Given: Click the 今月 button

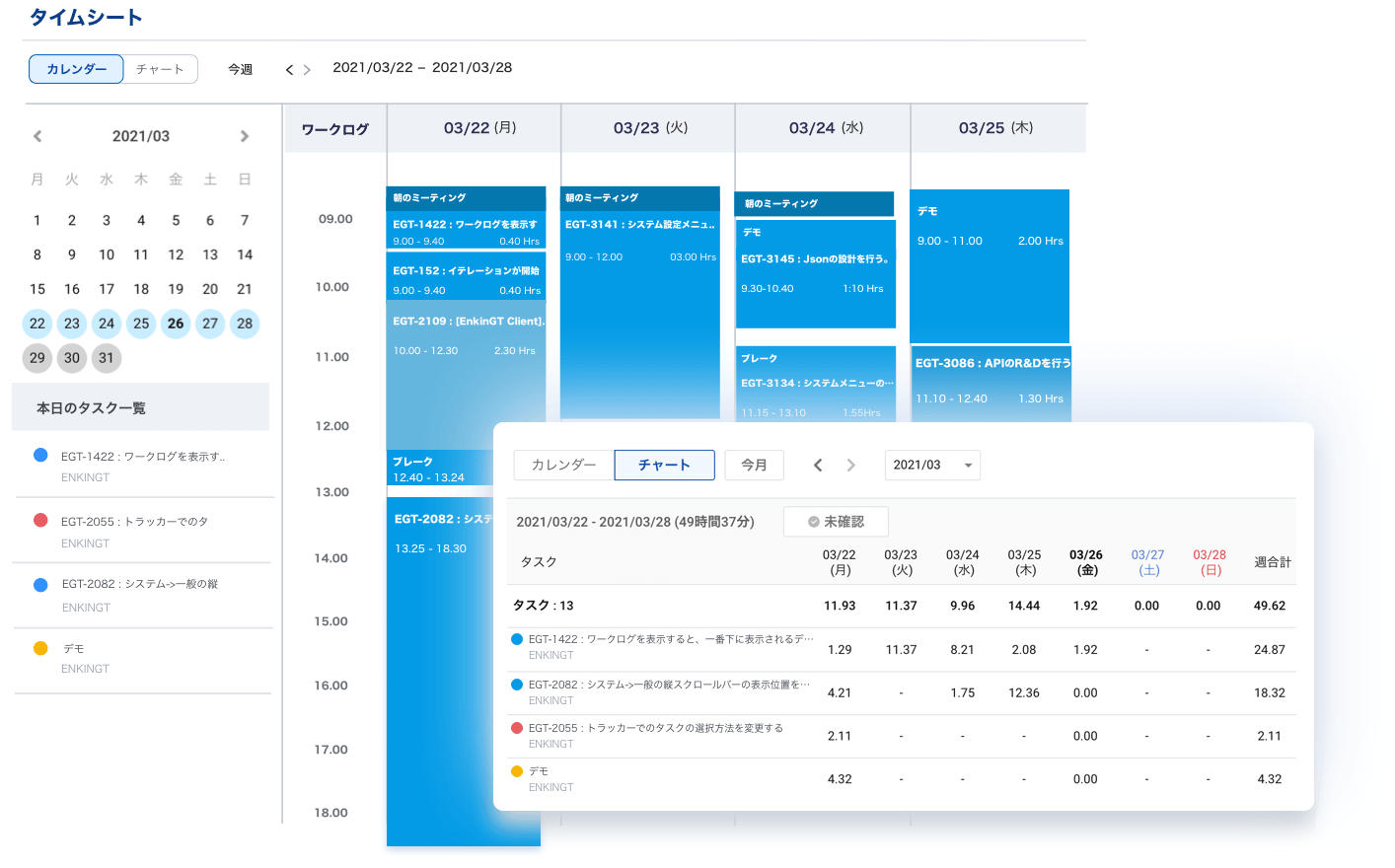Looking at the screenshot, I should pos(754,466).
